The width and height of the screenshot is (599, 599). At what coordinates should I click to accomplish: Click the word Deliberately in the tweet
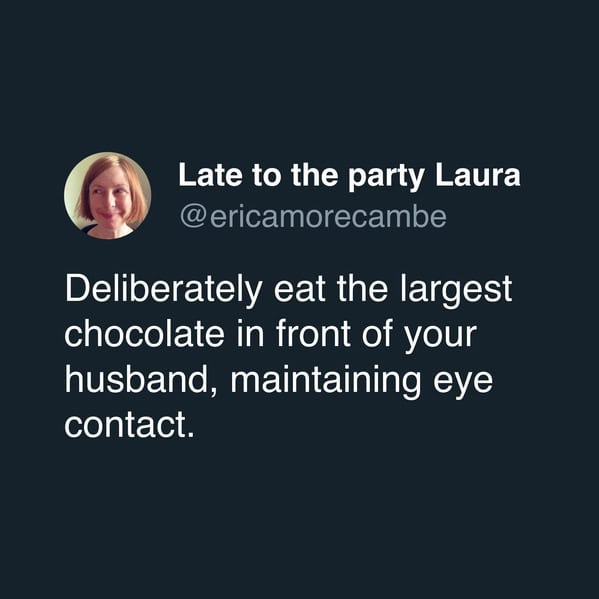coord(164,290)
